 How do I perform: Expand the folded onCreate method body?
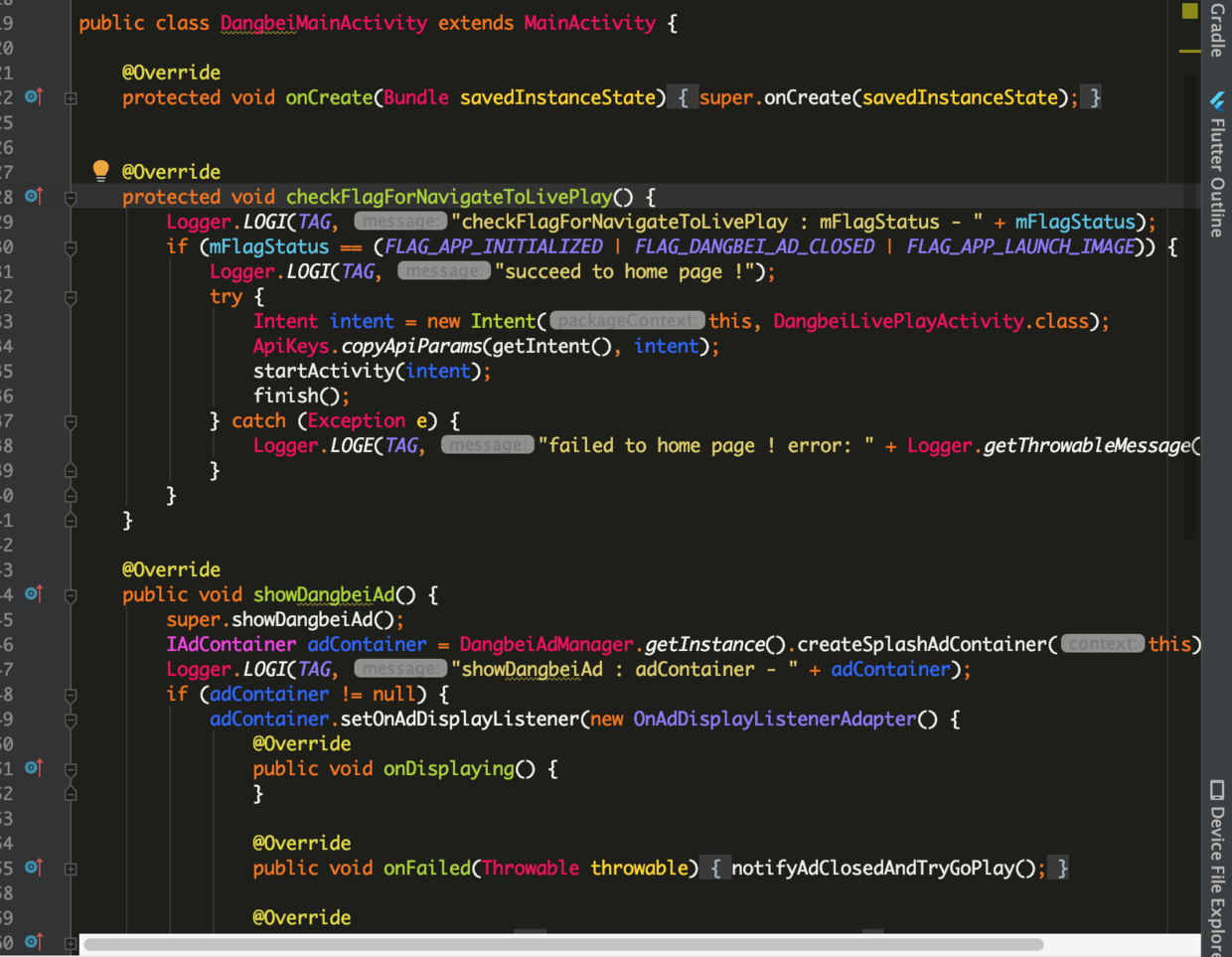click(x=71, y=98)
